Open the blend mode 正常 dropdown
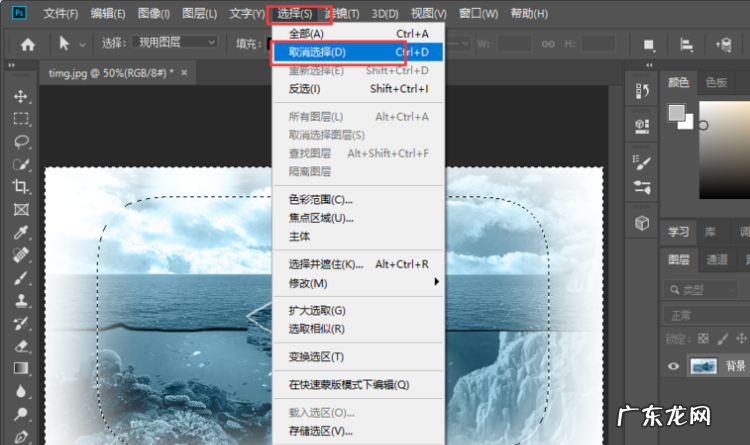Screen dimensions: 750x445 (706, 315)
